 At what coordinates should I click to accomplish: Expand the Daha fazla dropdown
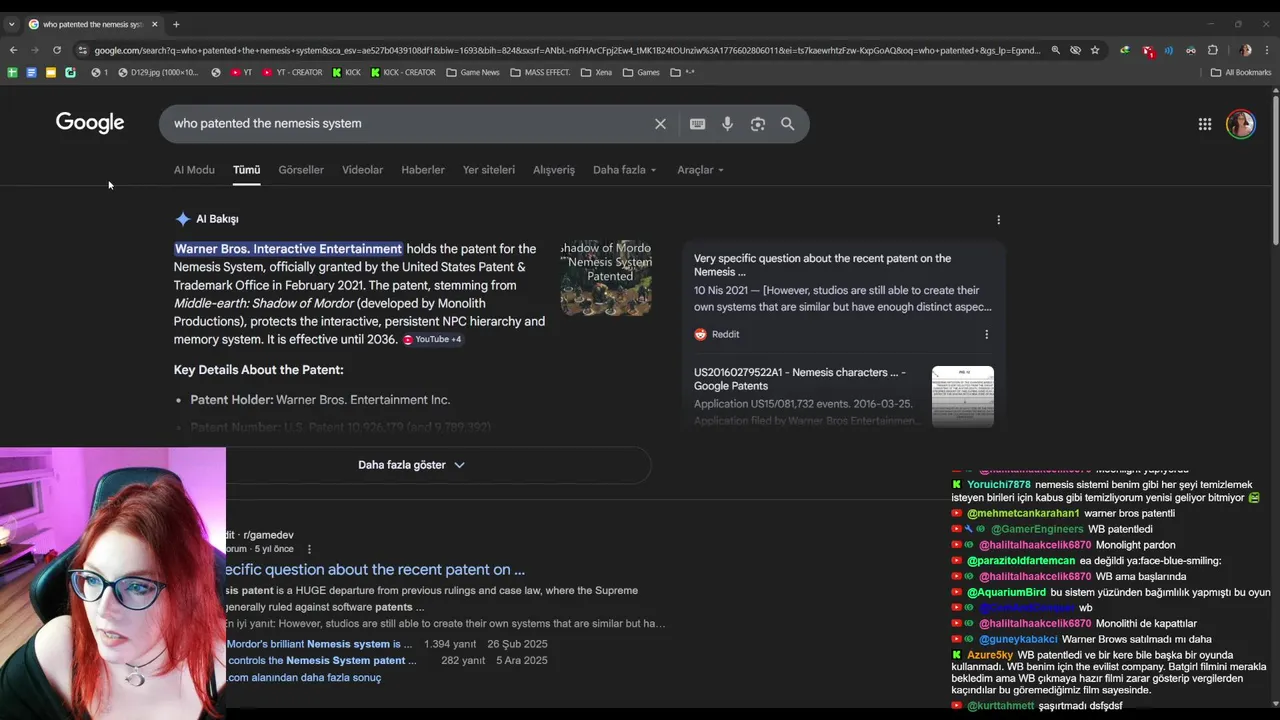(625, 170)
